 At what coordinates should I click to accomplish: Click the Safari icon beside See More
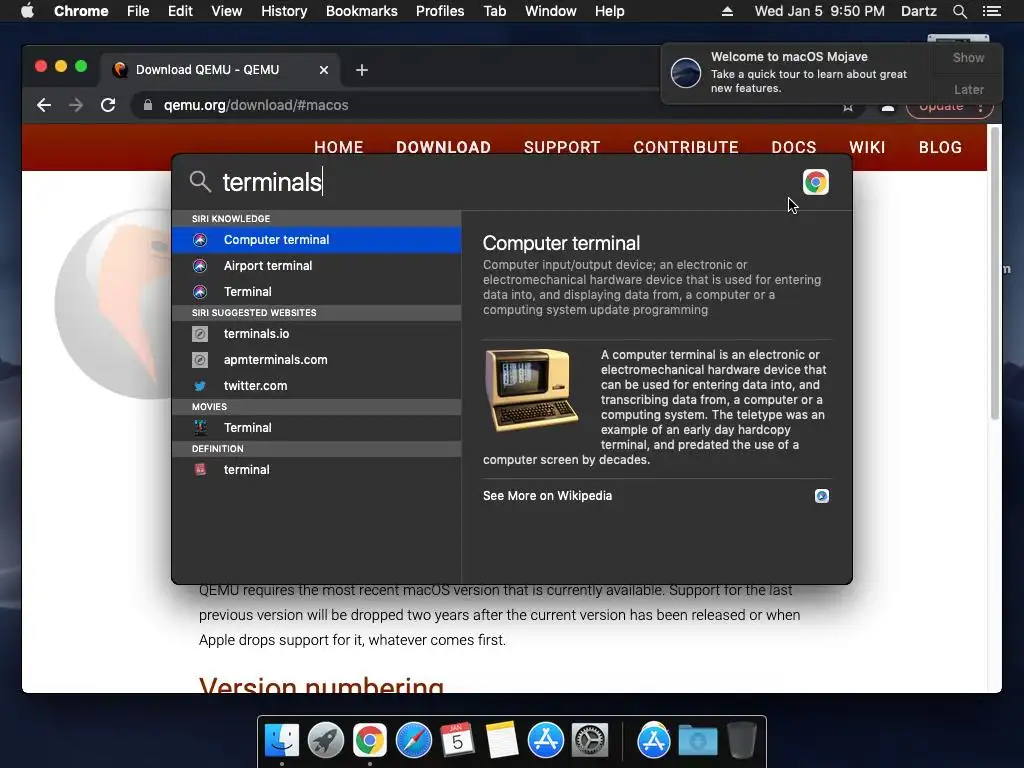point(822,496)
